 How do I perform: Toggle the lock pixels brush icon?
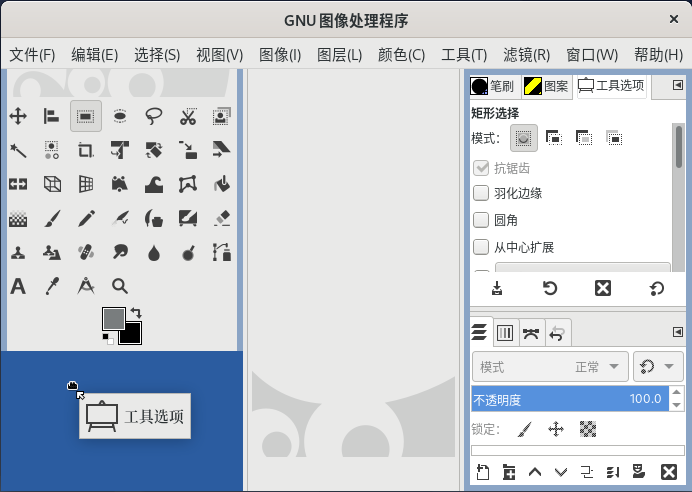[x=524, y=429]
